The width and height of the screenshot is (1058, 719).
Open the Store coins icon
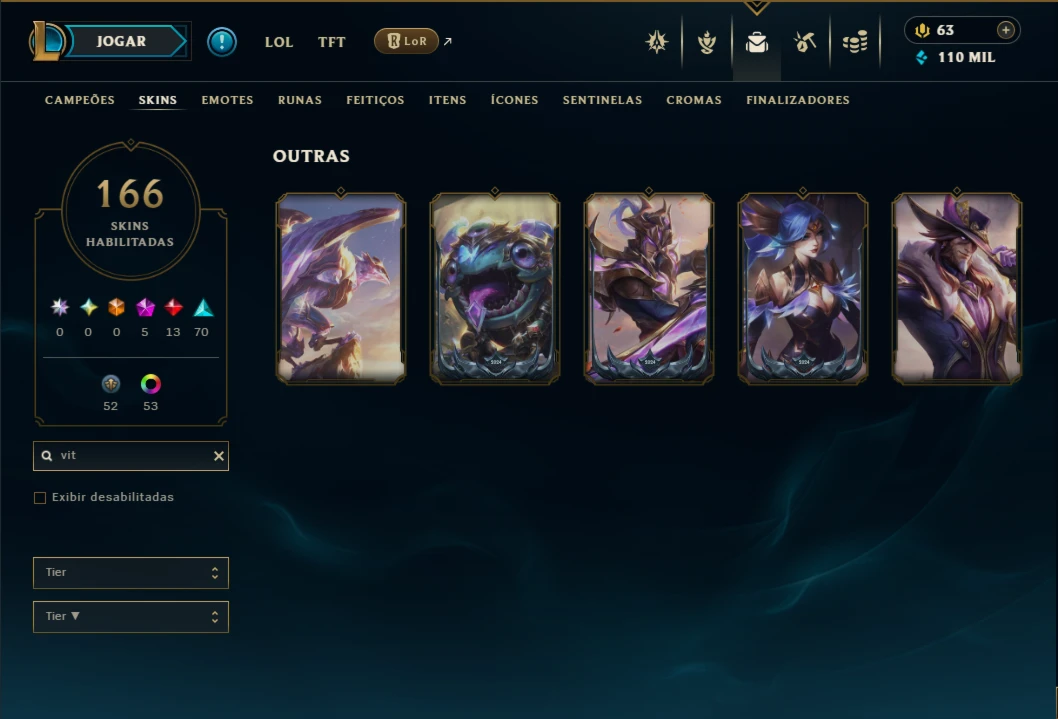tap(855, 42)
